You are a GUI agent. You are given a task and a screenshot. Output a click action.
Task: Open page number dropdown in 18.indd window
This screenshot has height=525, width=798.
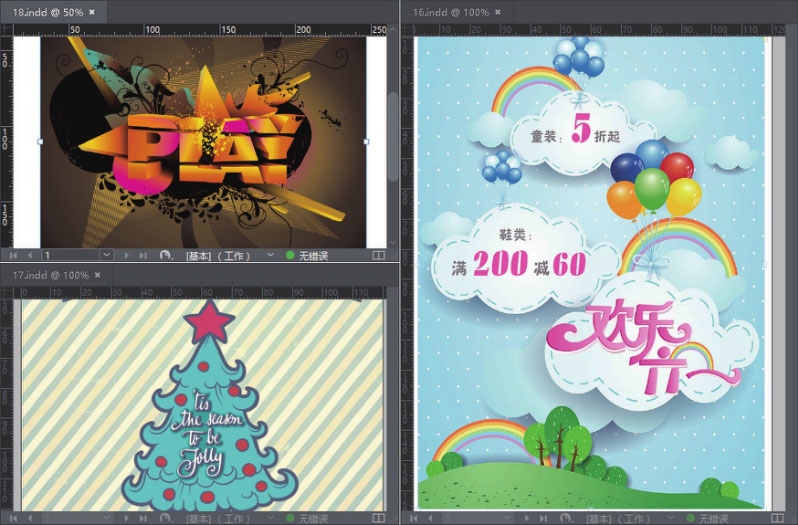[x=107, y=256]
